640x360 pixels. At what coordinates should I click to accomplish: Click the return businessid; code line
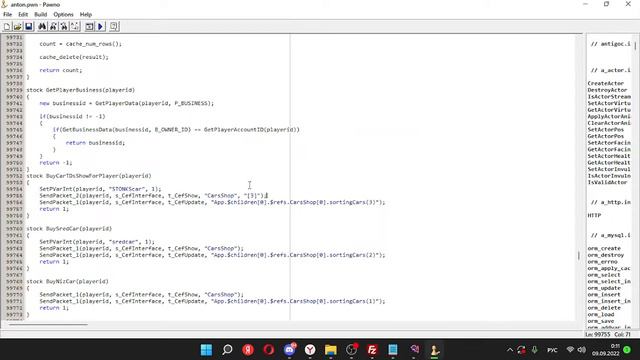(x=95, y=143)
